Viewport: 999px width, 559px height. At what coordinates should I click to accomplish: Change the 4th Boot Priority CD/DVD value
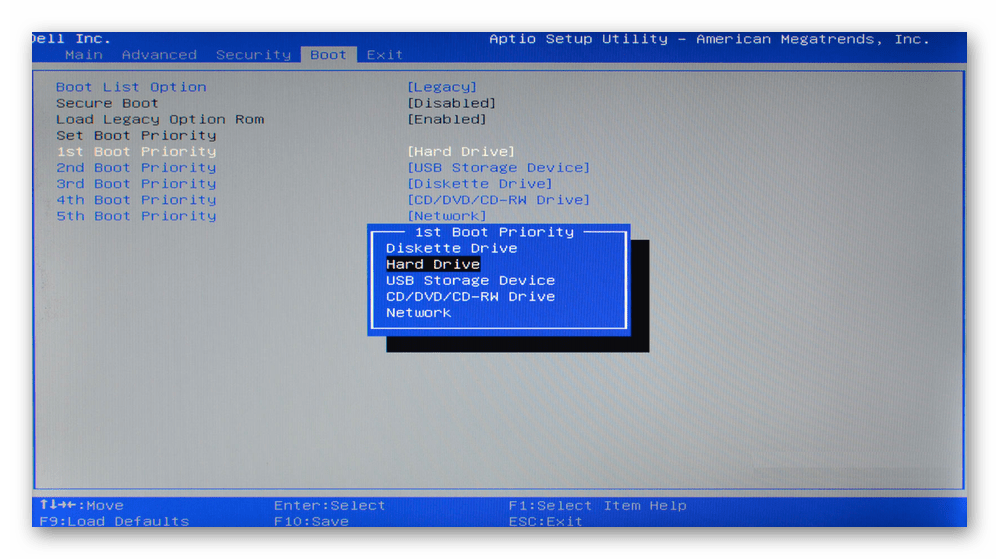coord(498,200)
